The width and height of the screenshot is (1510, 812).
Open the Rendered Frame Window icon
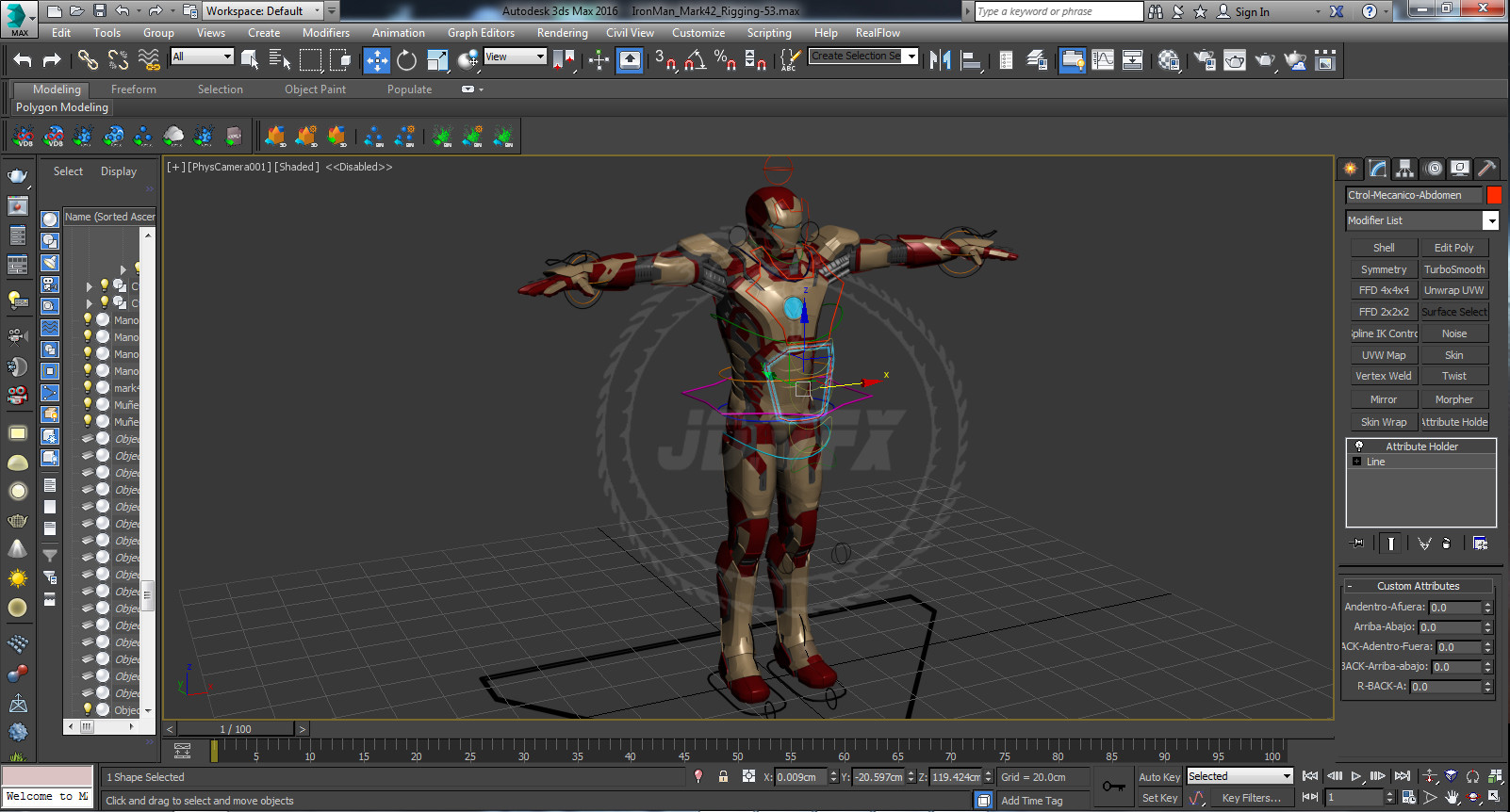click(x=1235, y=60)
